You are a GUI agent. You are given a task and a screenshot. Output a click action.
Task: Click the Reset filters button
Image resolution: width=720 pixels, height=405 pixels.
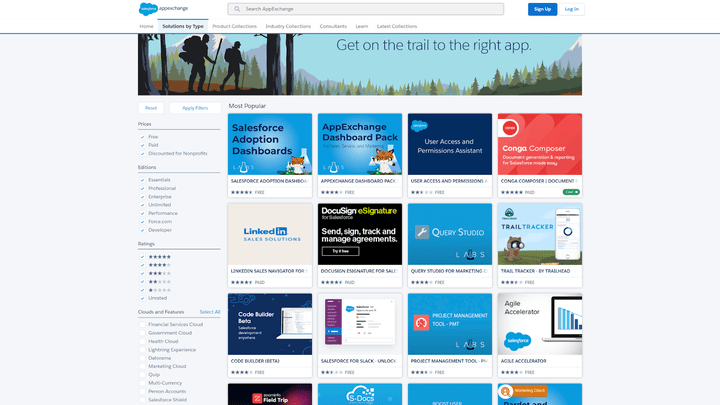151,108
